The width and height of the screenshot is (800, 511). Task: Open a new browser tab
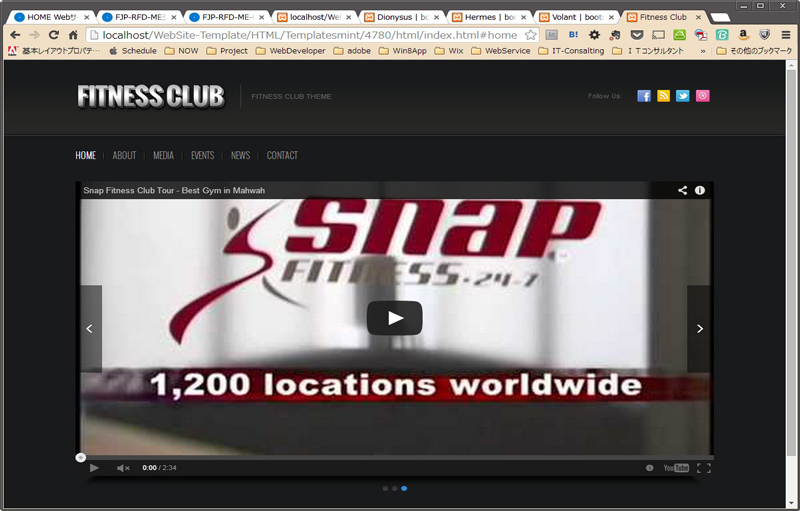pyautogui.click(x=720, y=17)
